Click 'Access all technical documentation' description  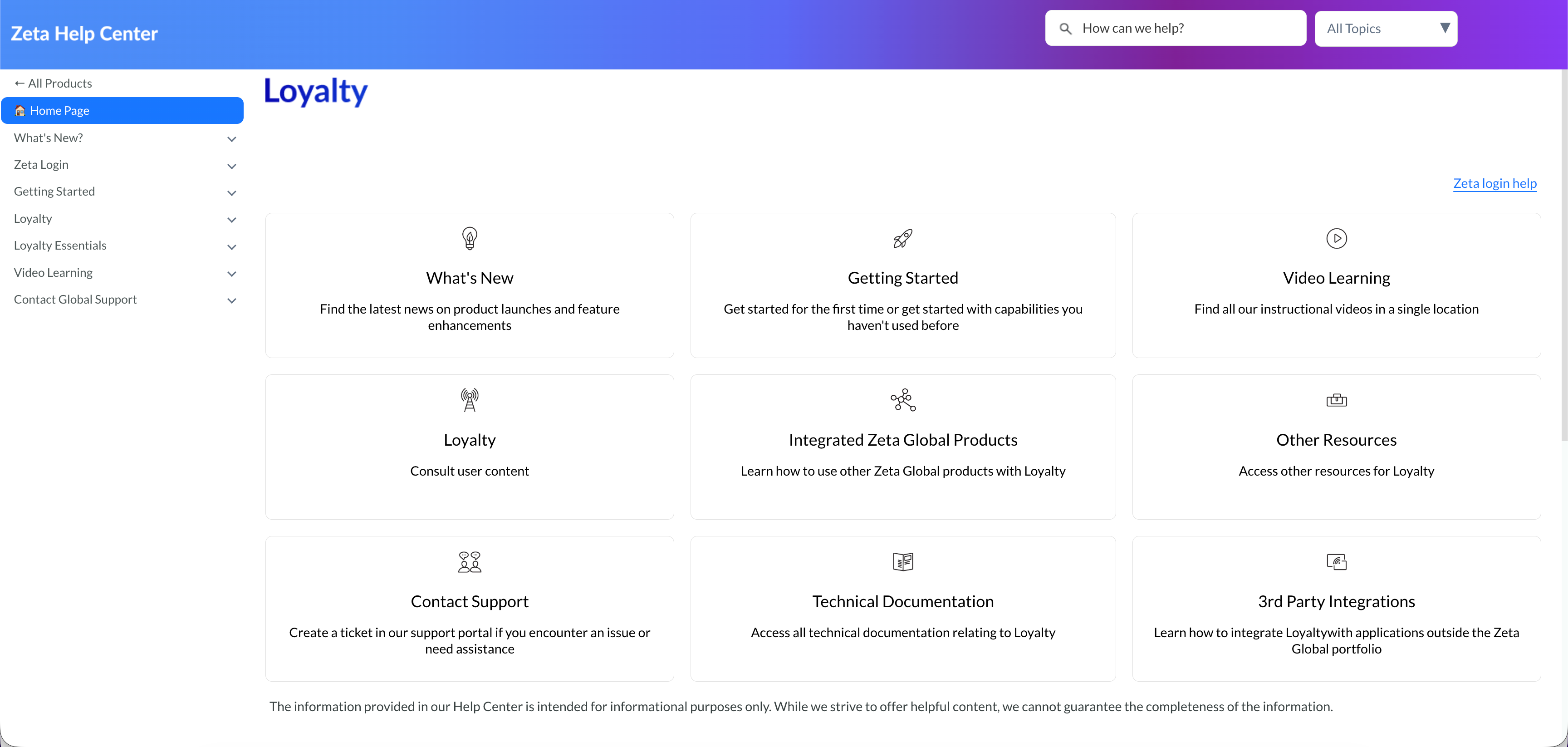[903, 633]
